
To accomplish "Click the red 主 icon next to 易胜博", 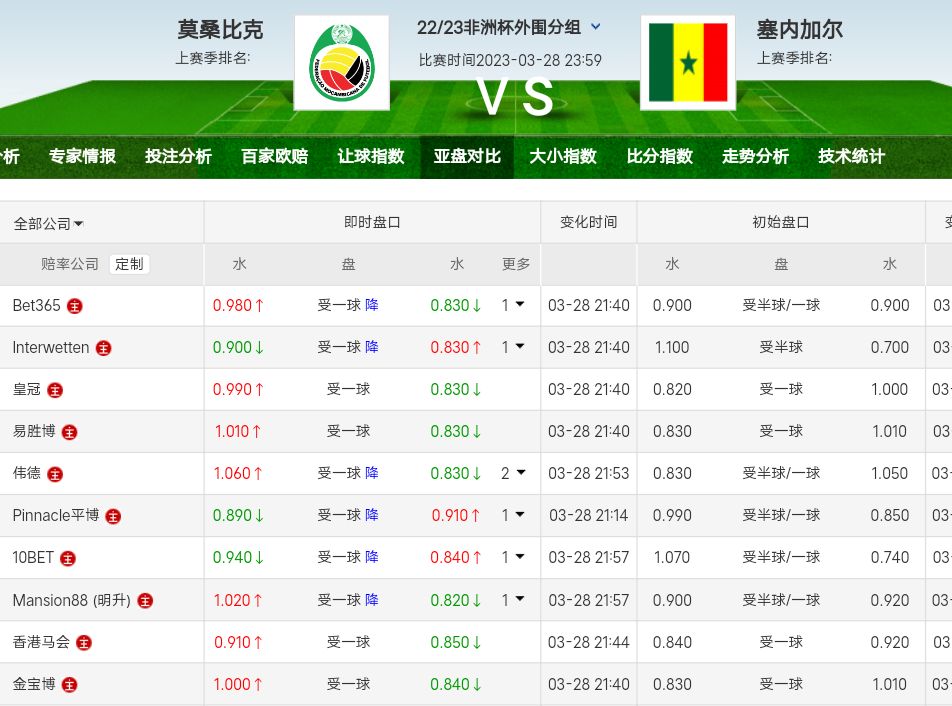I will tap(69, 432).
